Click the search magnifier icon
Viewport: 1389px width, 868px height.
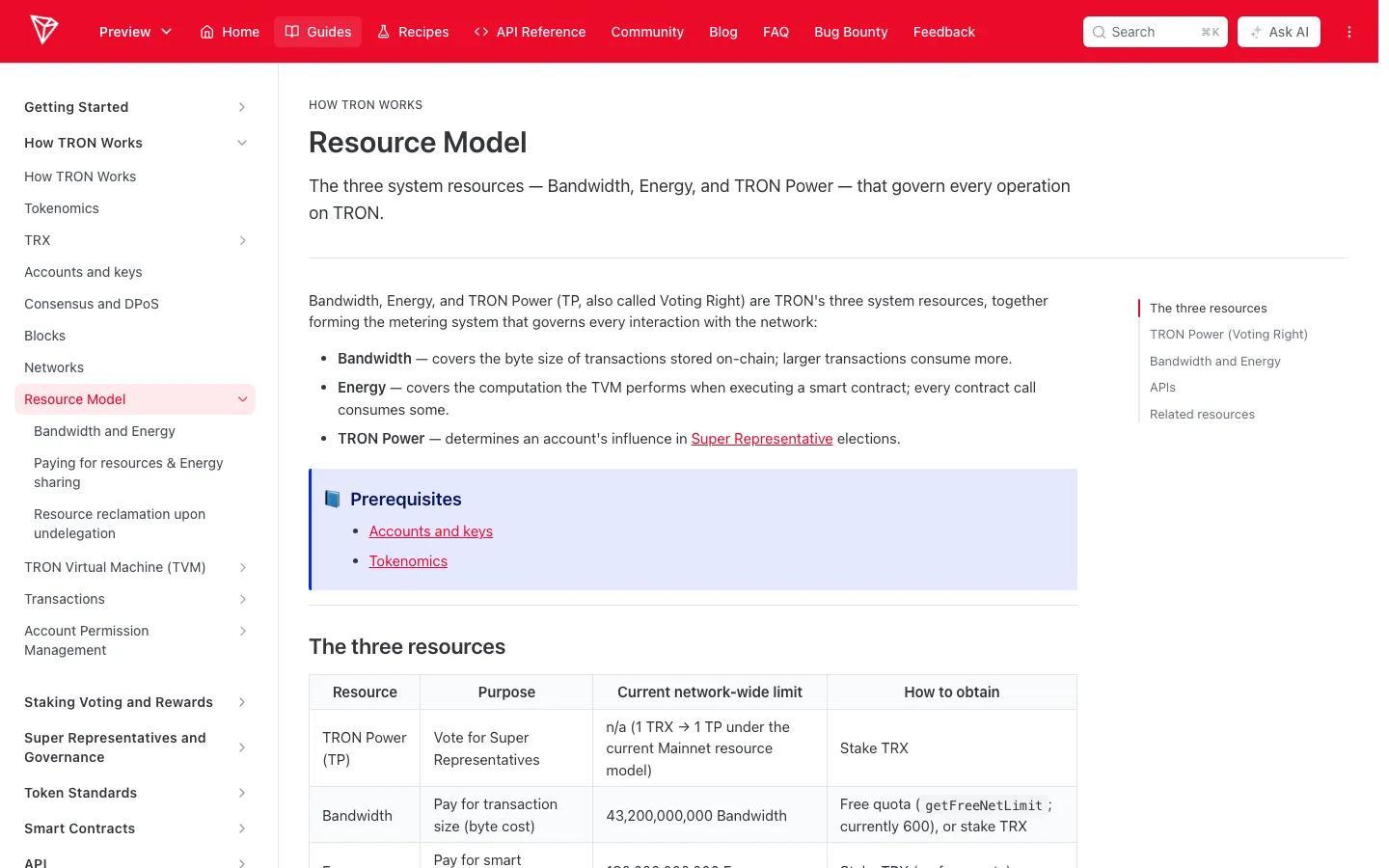[1099, 32]
